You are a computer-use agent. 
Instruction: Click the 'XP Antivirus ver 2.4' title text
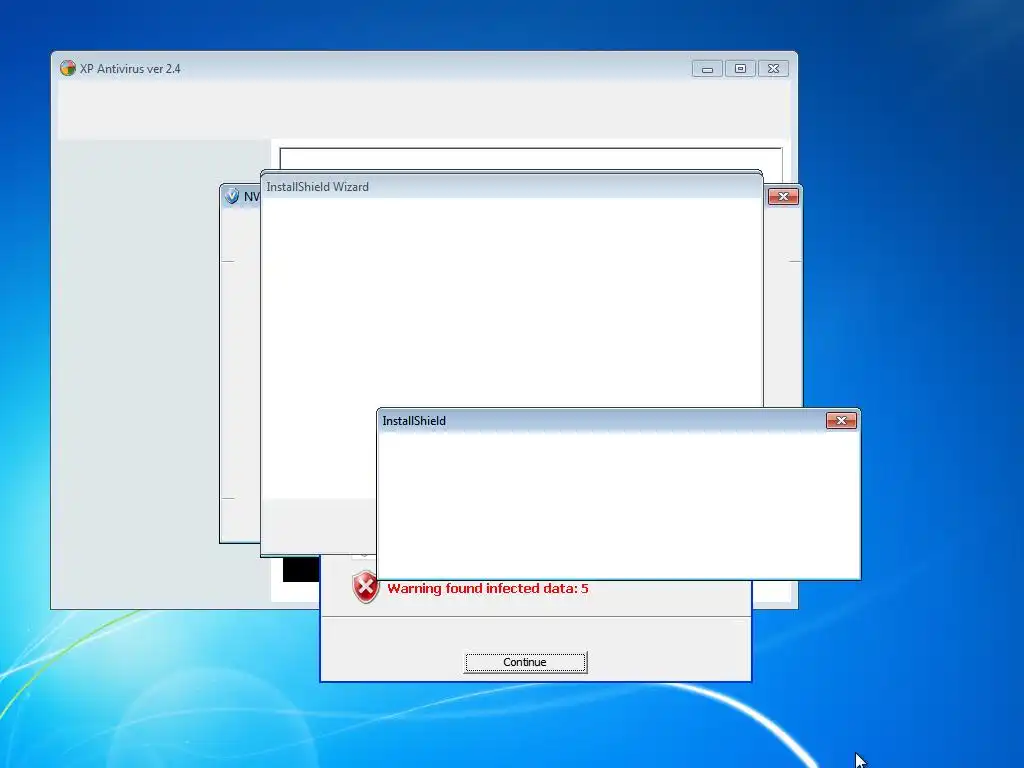click(x=130, y=69)
